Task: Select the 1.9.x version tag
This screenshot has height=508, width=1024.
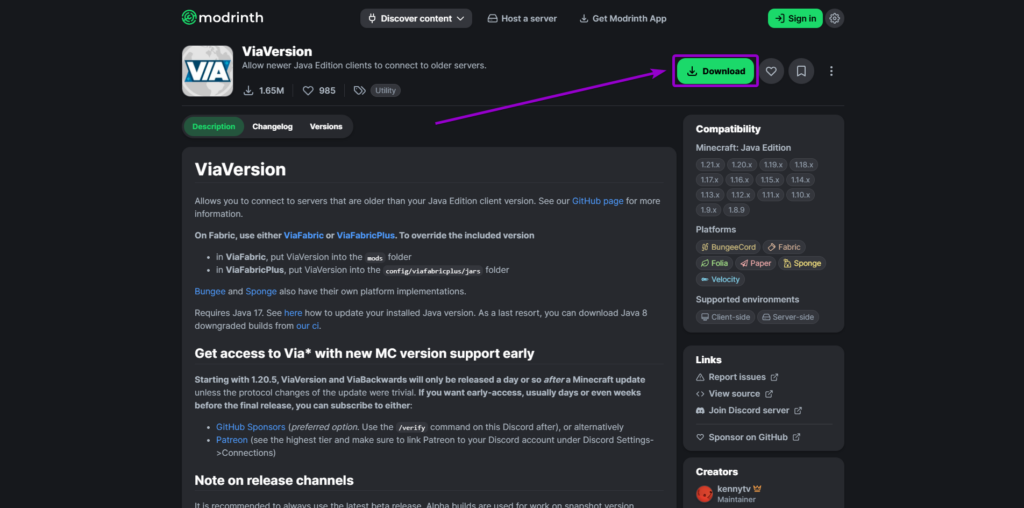Action: point(708,210)
